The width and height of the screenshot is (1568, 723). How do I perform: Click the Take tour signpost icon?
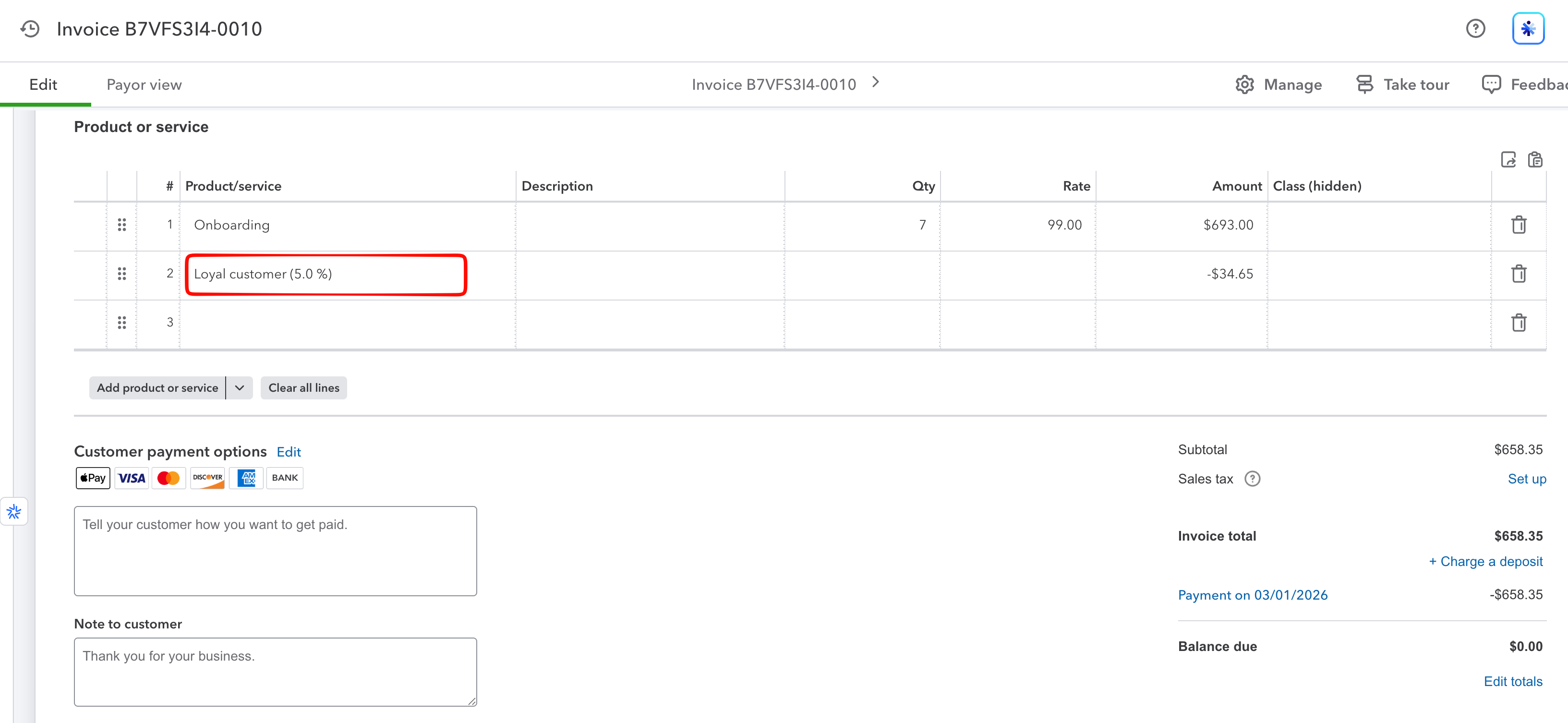[x=1364, y=84]
